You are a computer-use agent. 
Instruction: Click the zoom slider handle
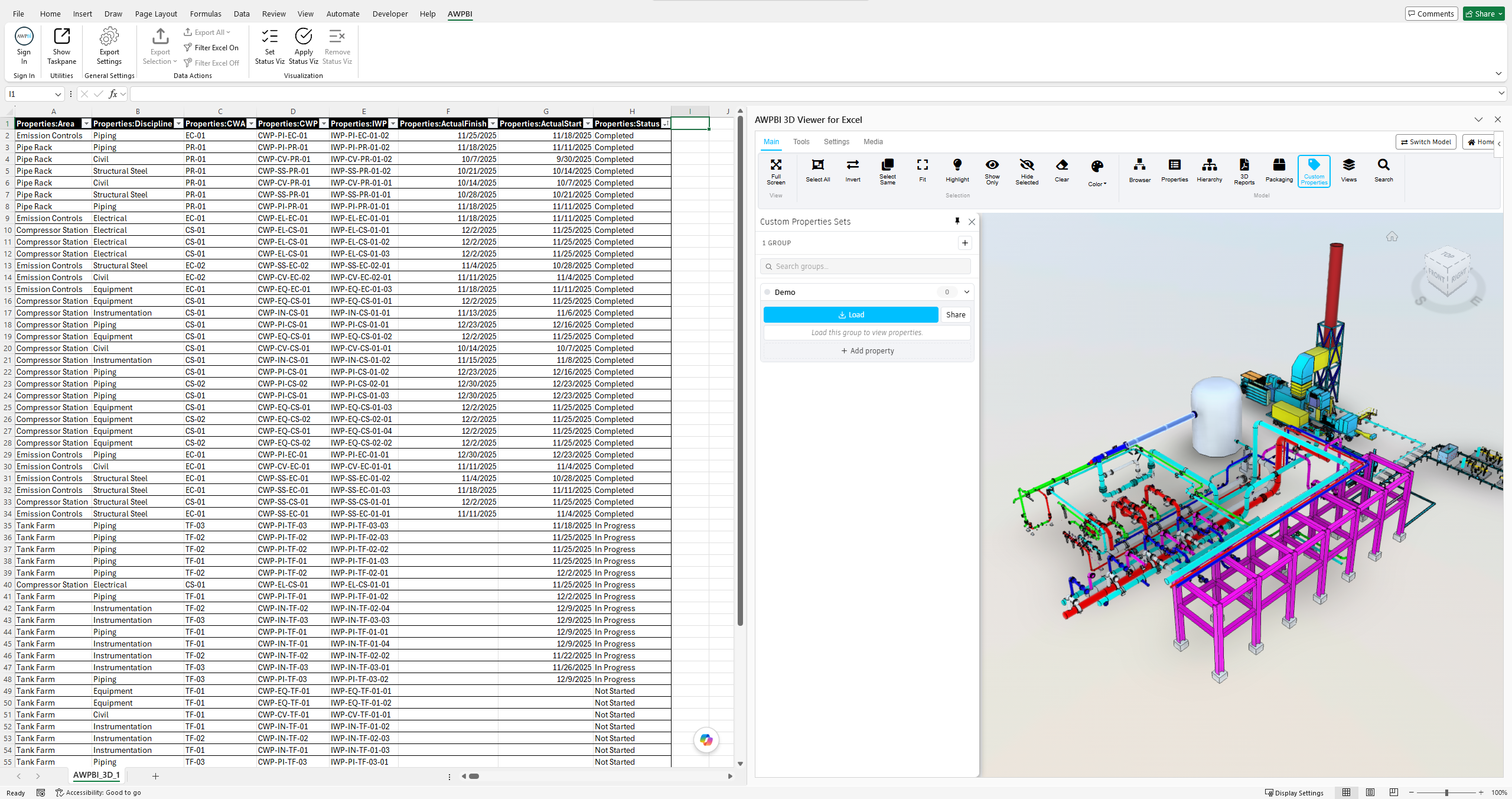tap(1446, 792)
